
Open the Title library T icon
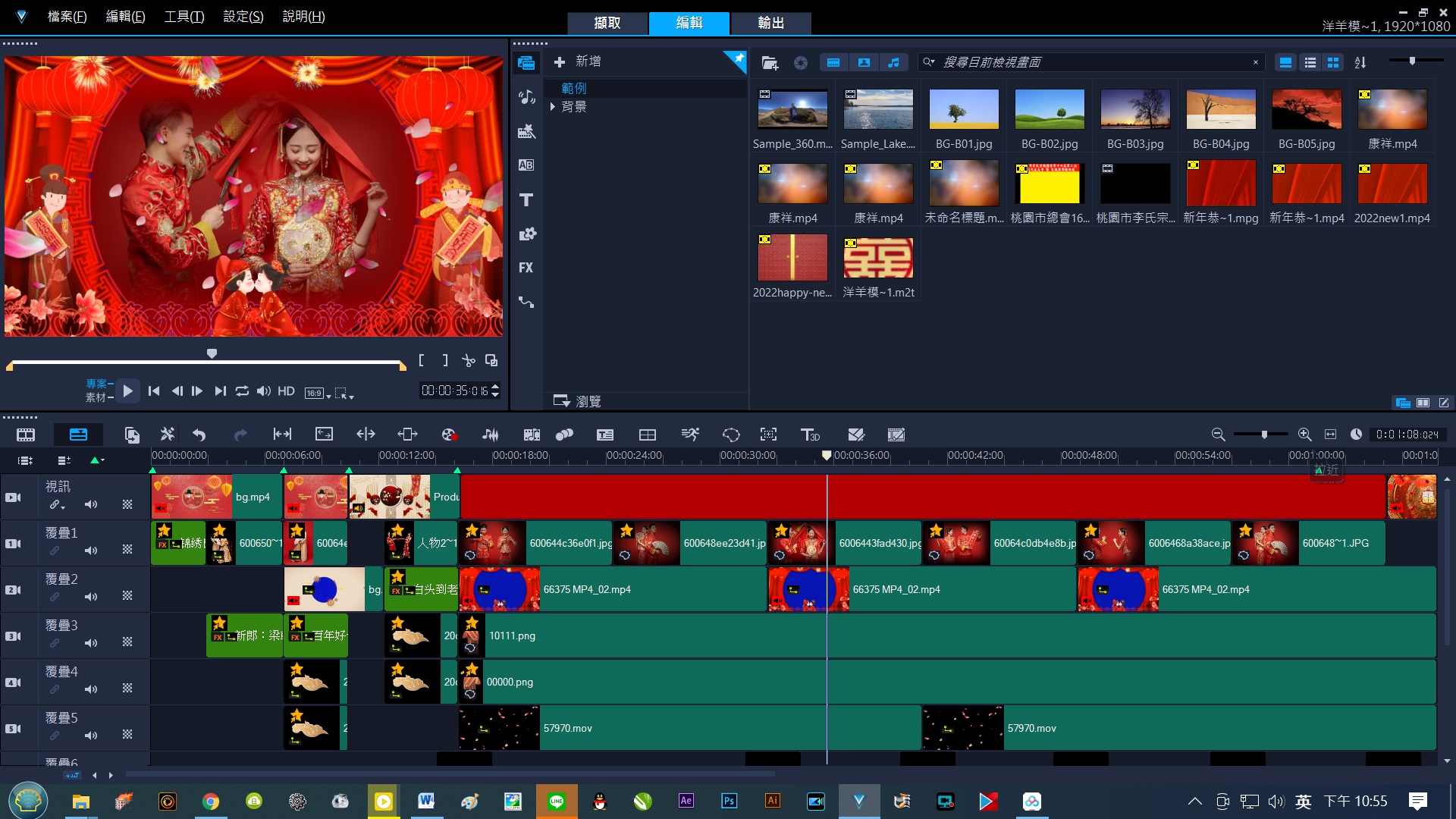pyautogui.click(x=526, y=199)
